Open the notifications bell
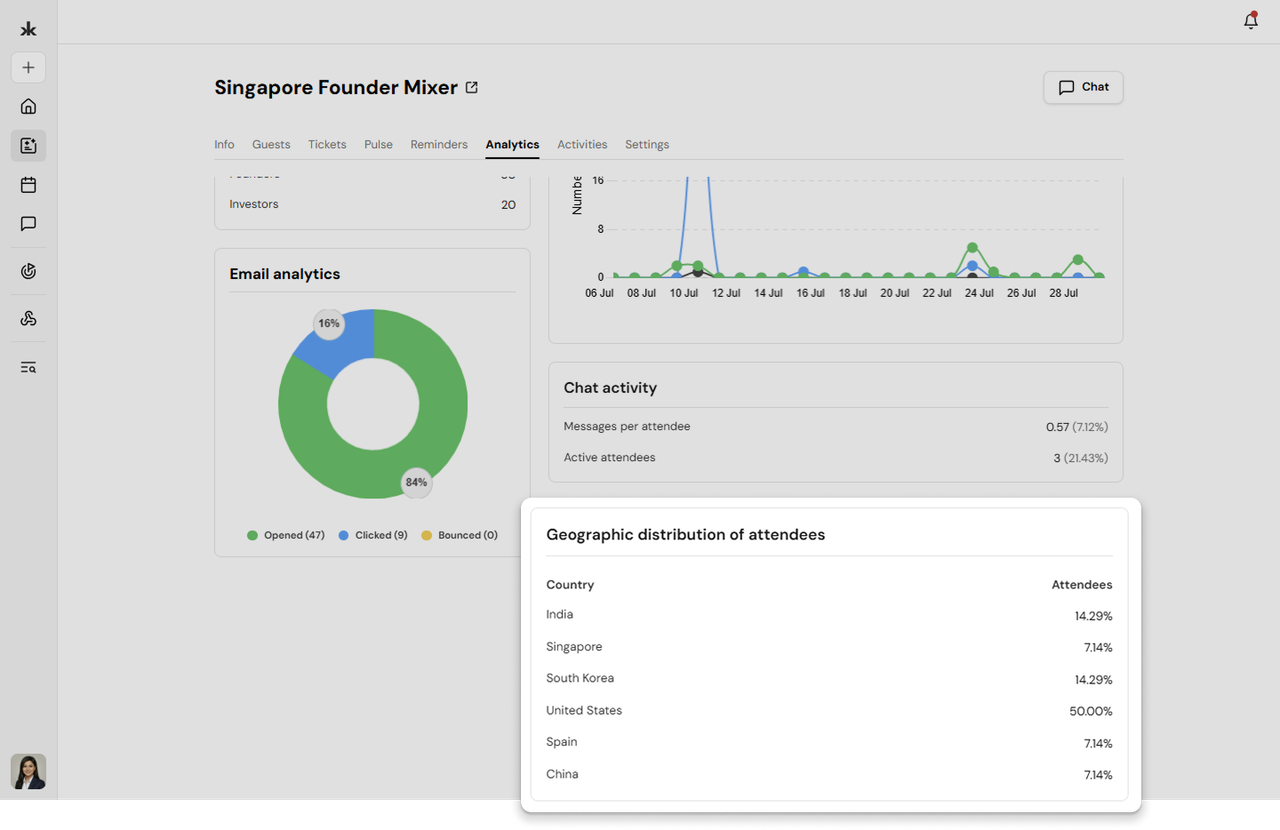 (1251, 21)
